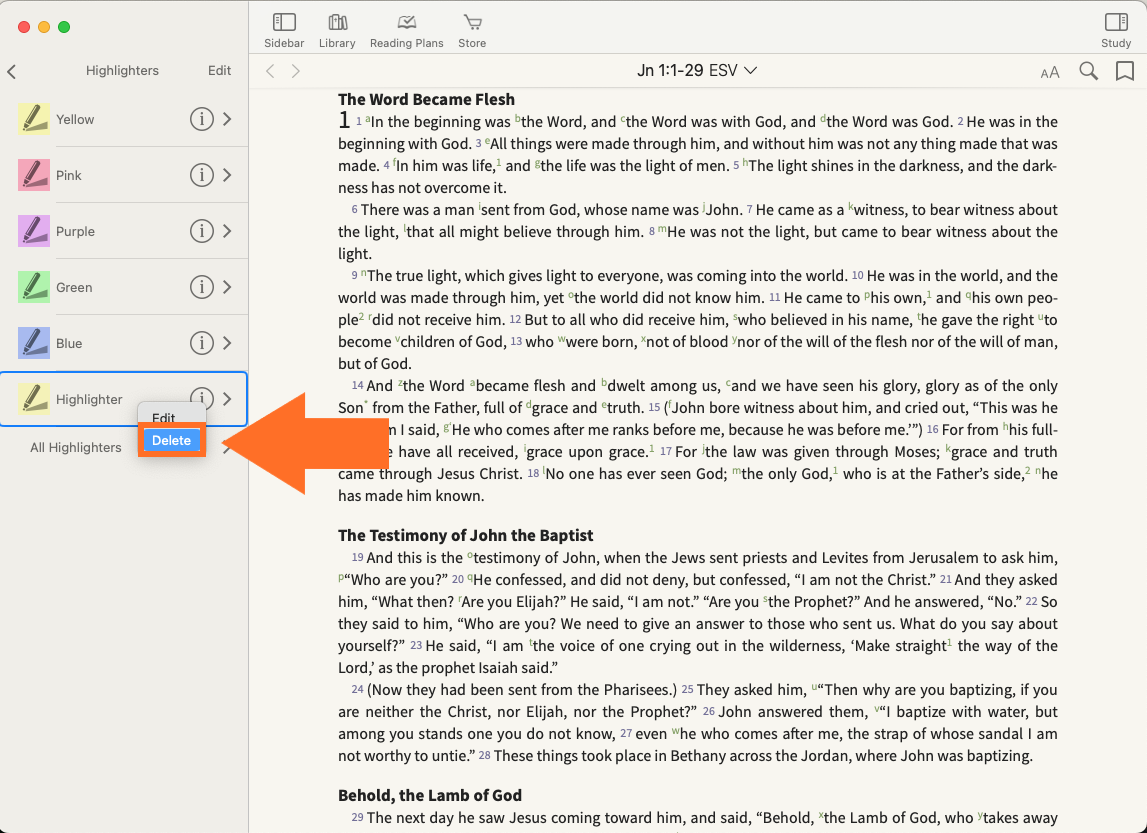The image size is (1147, 833).
Task: Open the Jn 1:1-29 ESV passage dropdown
Action: click(x=697, y=71)
